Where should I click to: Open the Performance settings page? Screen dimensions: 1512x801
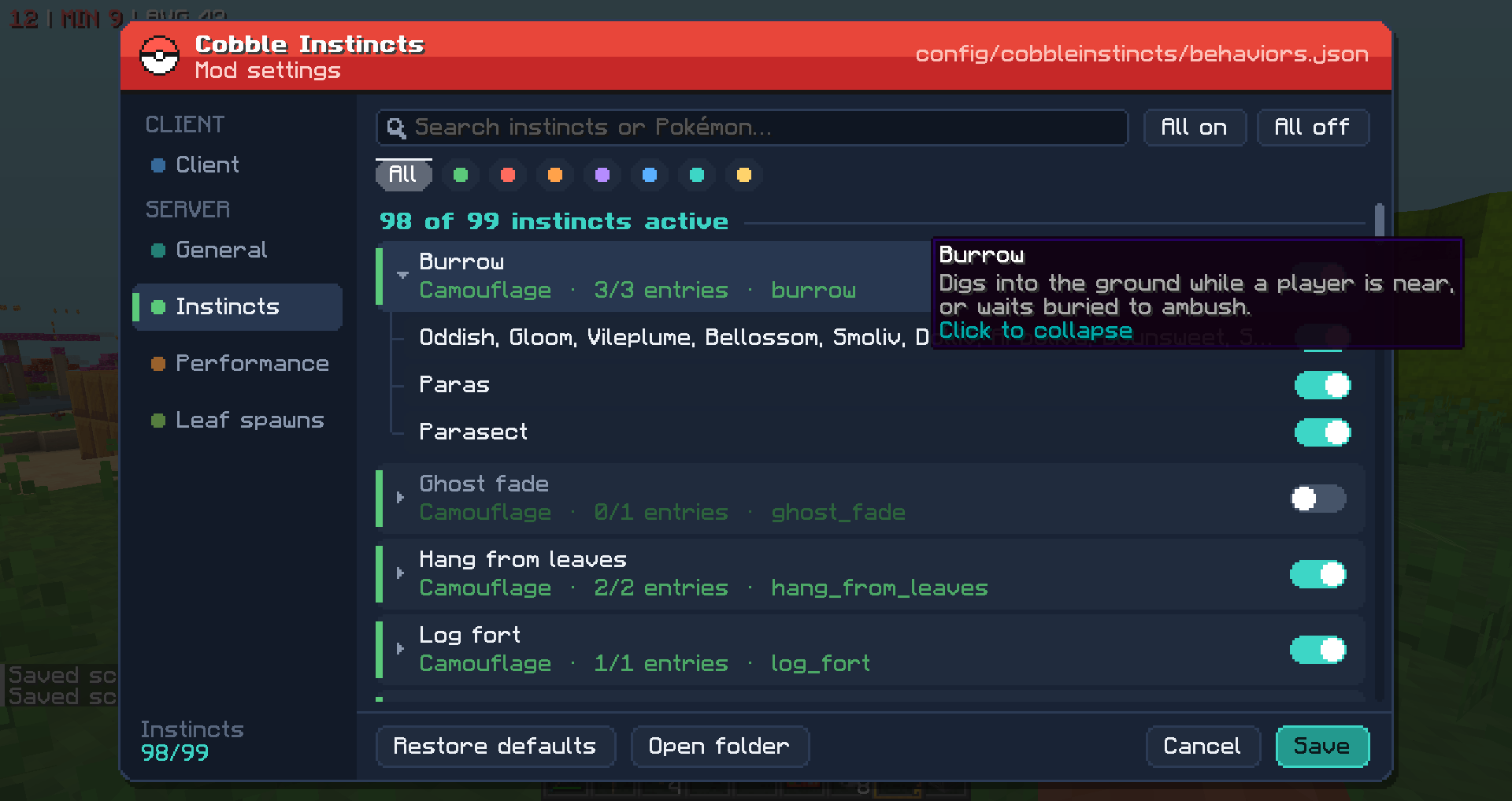pyautogui.click(x=238, y=363)
